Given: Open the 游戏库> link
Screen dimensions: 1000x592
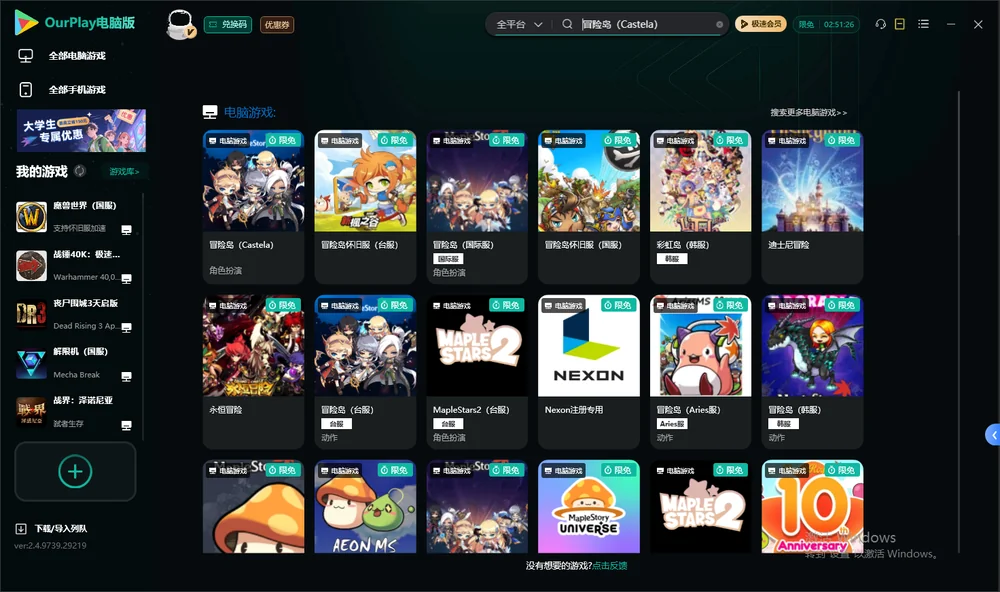Looking at the screenshot, I should click(x=124, y=172).
